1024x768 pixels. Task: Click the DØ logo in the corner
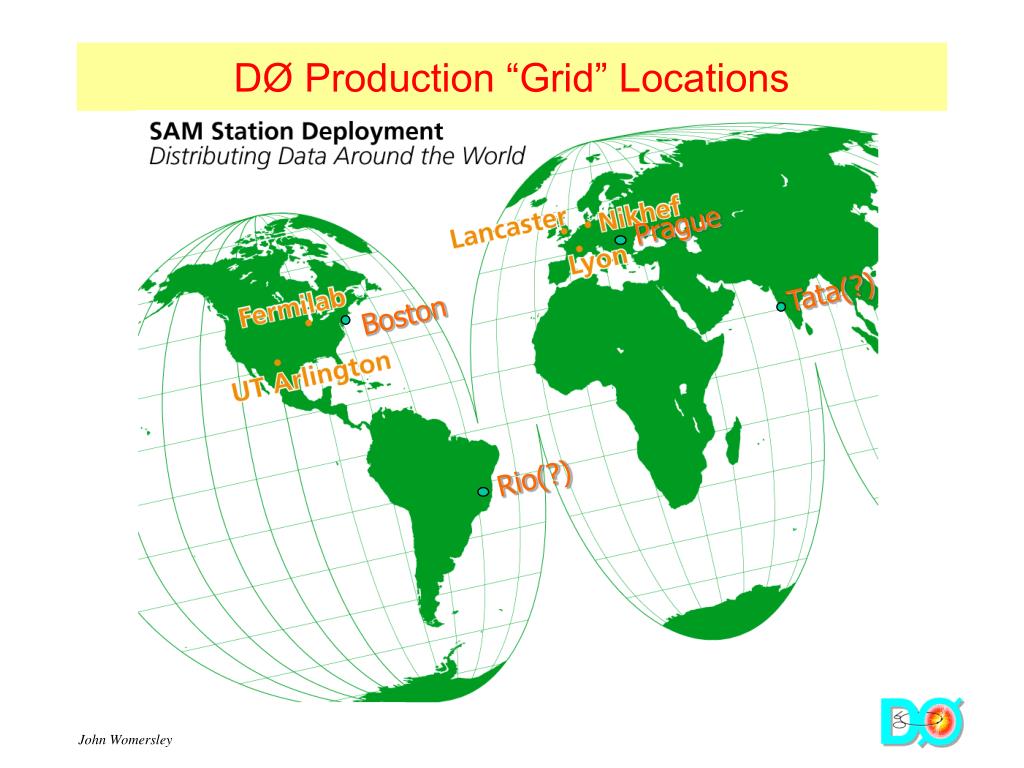pos(922,722)
